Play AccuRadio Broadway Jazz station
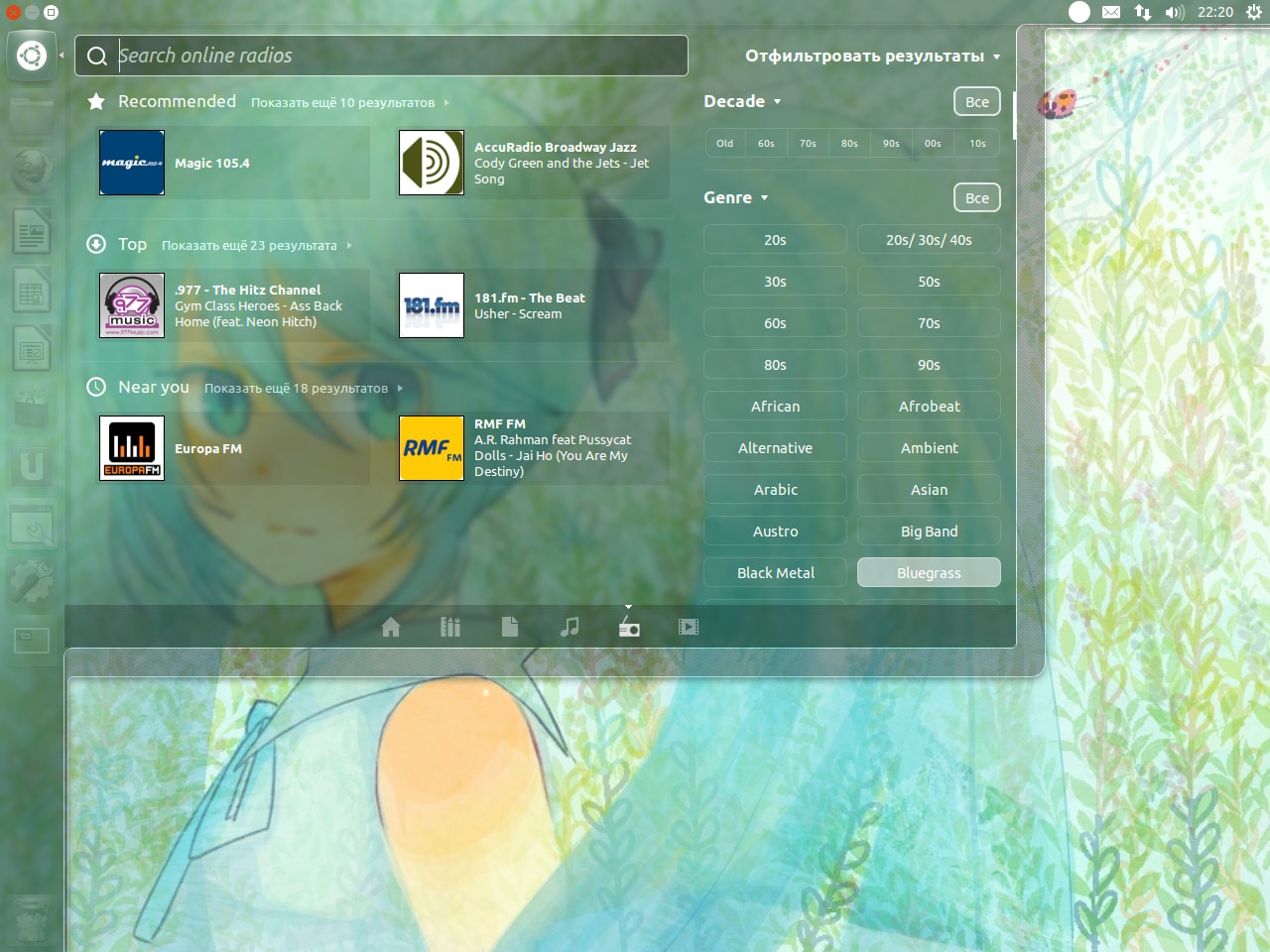 [x=533, y=163]
